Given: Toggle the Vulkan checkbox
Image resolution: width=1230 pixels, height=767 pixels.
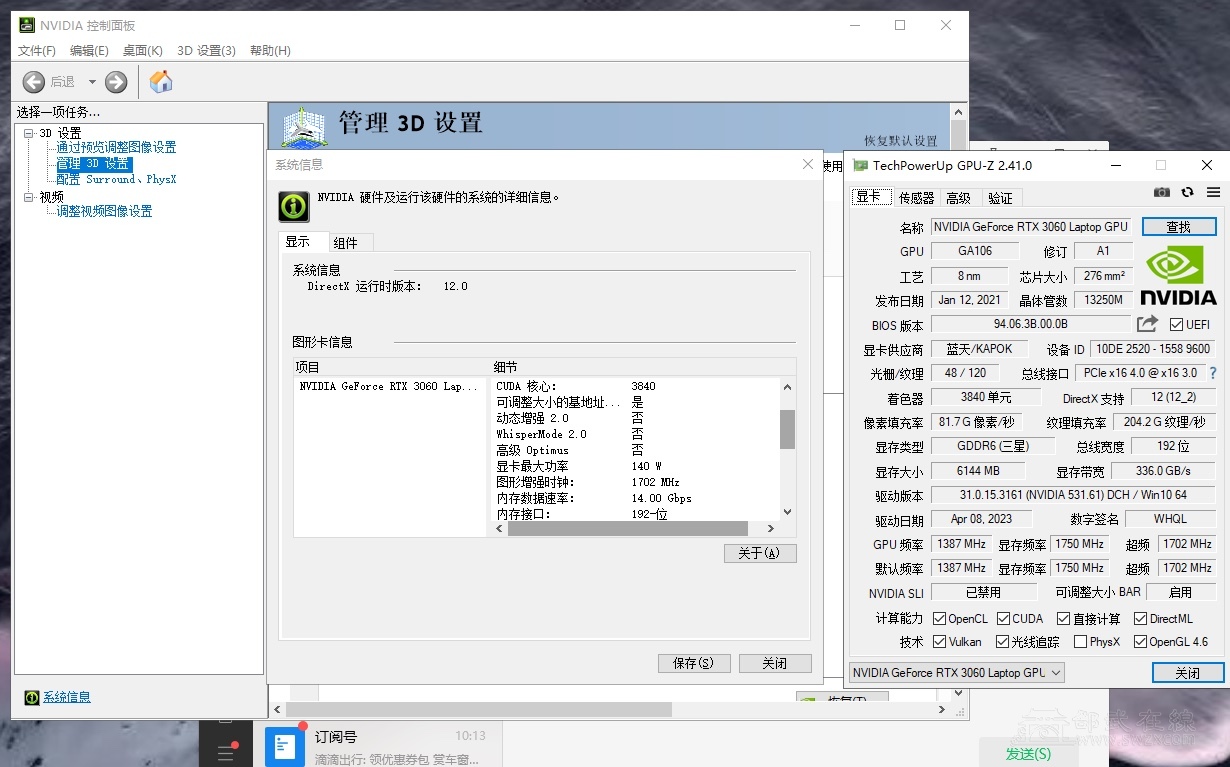Looking at the screenshot, I should pos(939,642).
